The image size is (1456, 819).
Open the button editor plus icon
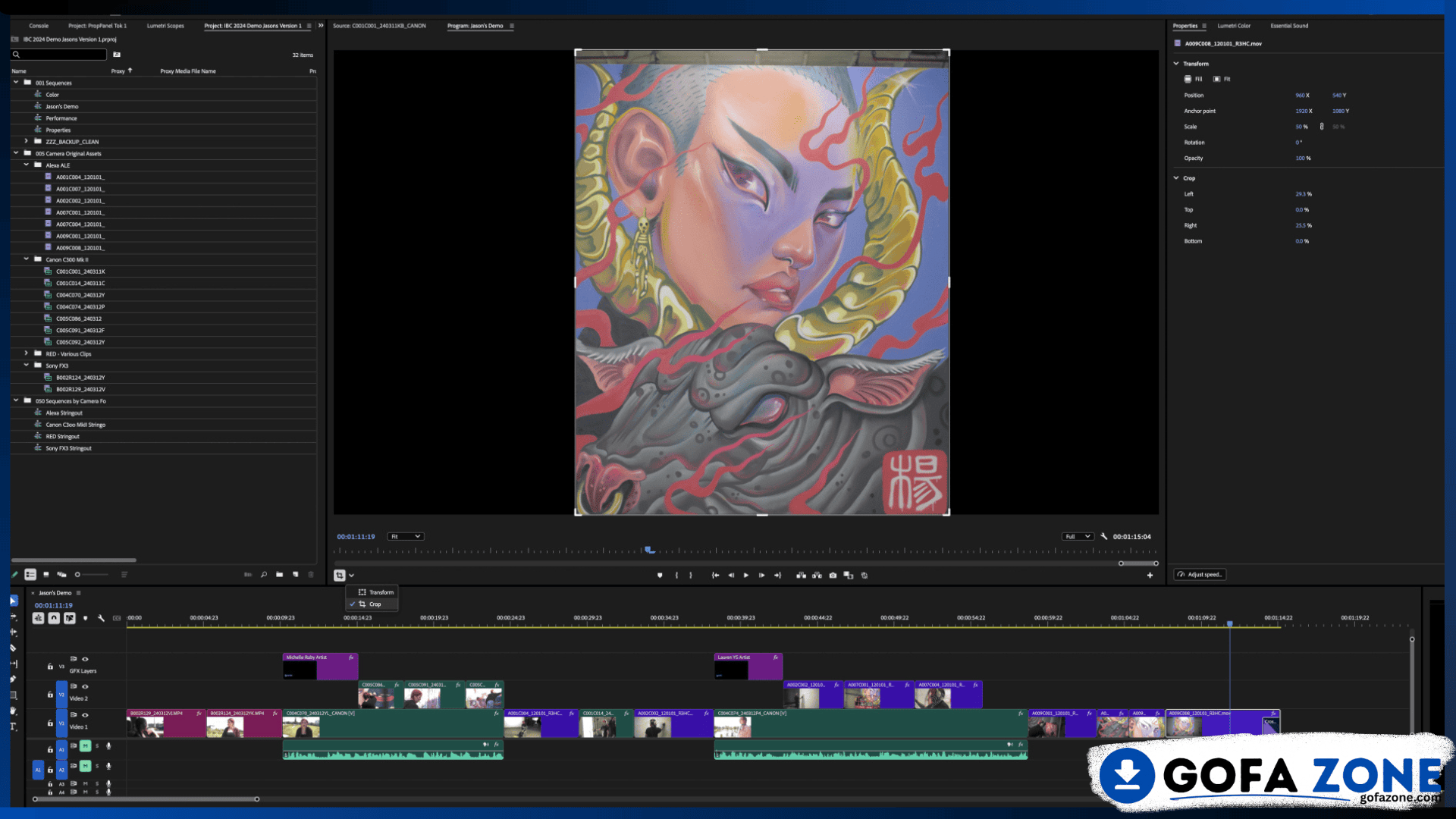[1150, 576]
